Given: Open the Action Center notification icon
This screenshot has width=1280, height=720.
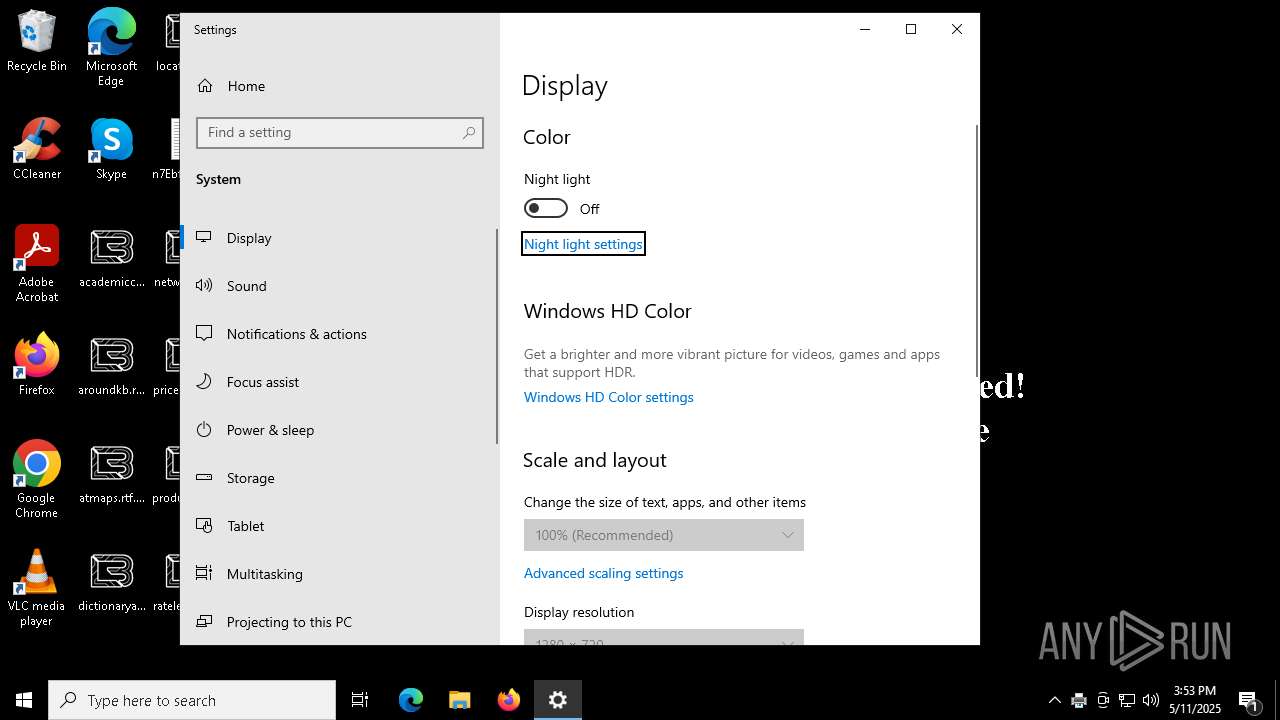Looking at the screenshot, I should [1249, 700].
